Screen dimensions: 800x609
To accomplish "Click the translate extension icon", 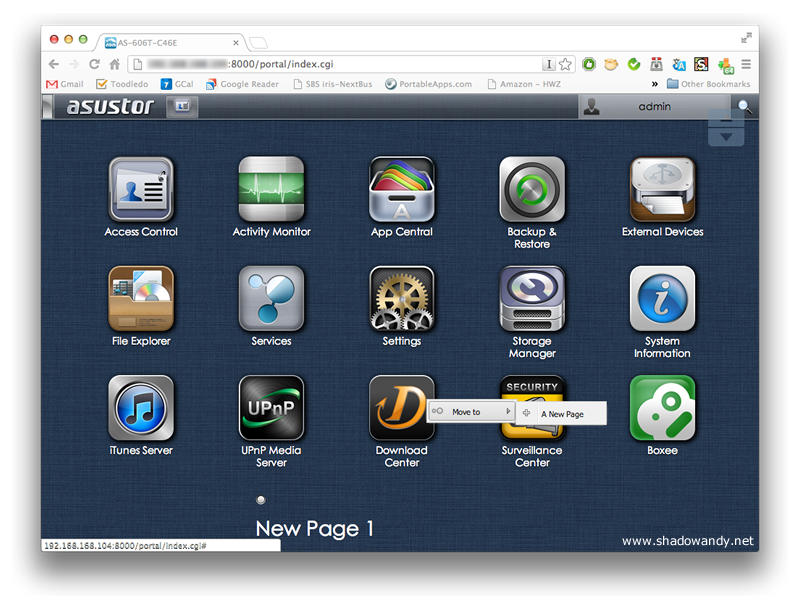I will tap(679, 64).
